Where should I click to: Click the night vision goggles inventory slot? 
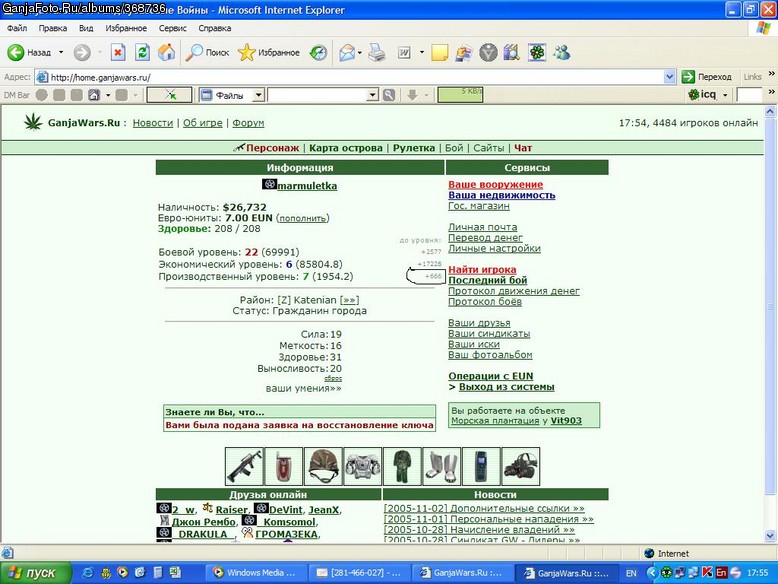coord(520,466)
